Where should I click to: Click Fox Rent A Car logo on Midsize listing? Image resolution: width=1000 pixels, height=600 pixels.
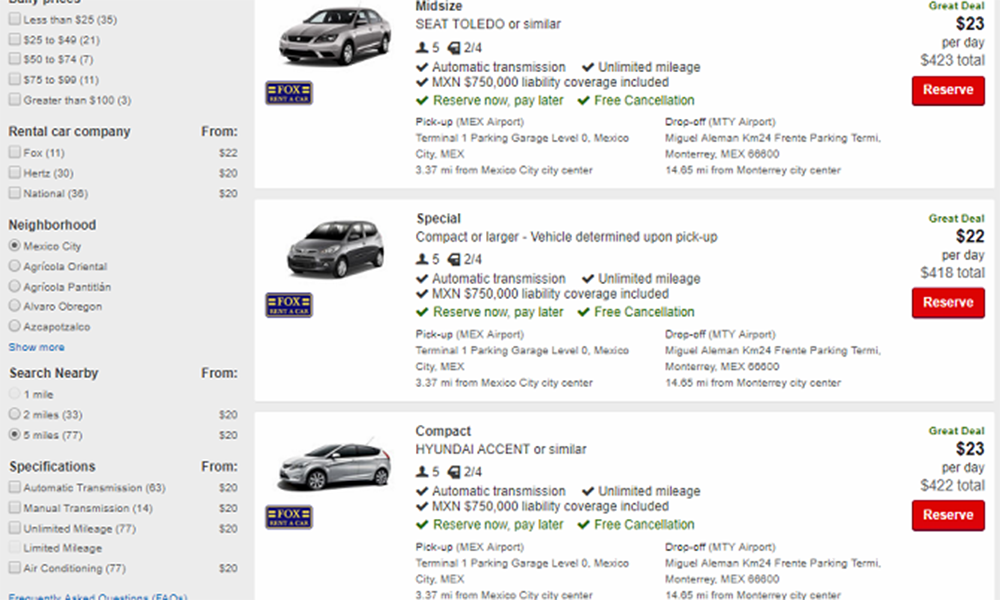click(289, 93)
